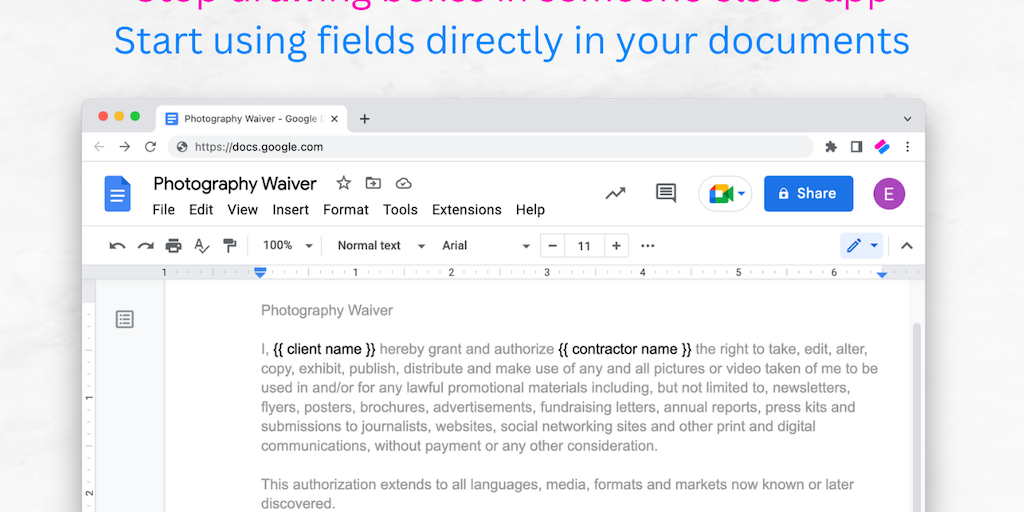Screen dimensions: 1024x512
Task: Click the left indent ruler marker
Action: tap(260, 272)
